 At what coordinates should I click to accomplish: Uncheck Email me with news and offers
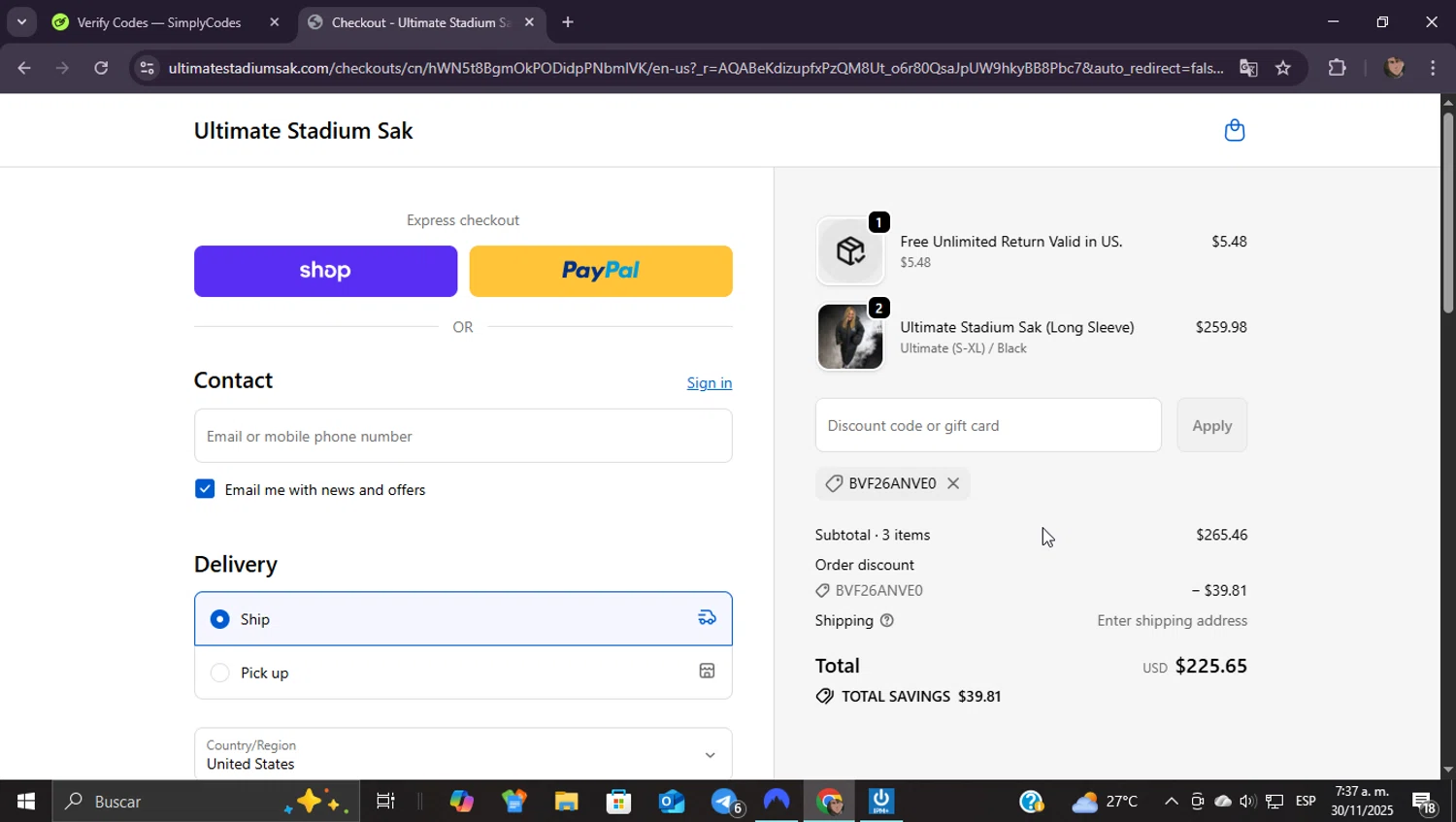205,489
